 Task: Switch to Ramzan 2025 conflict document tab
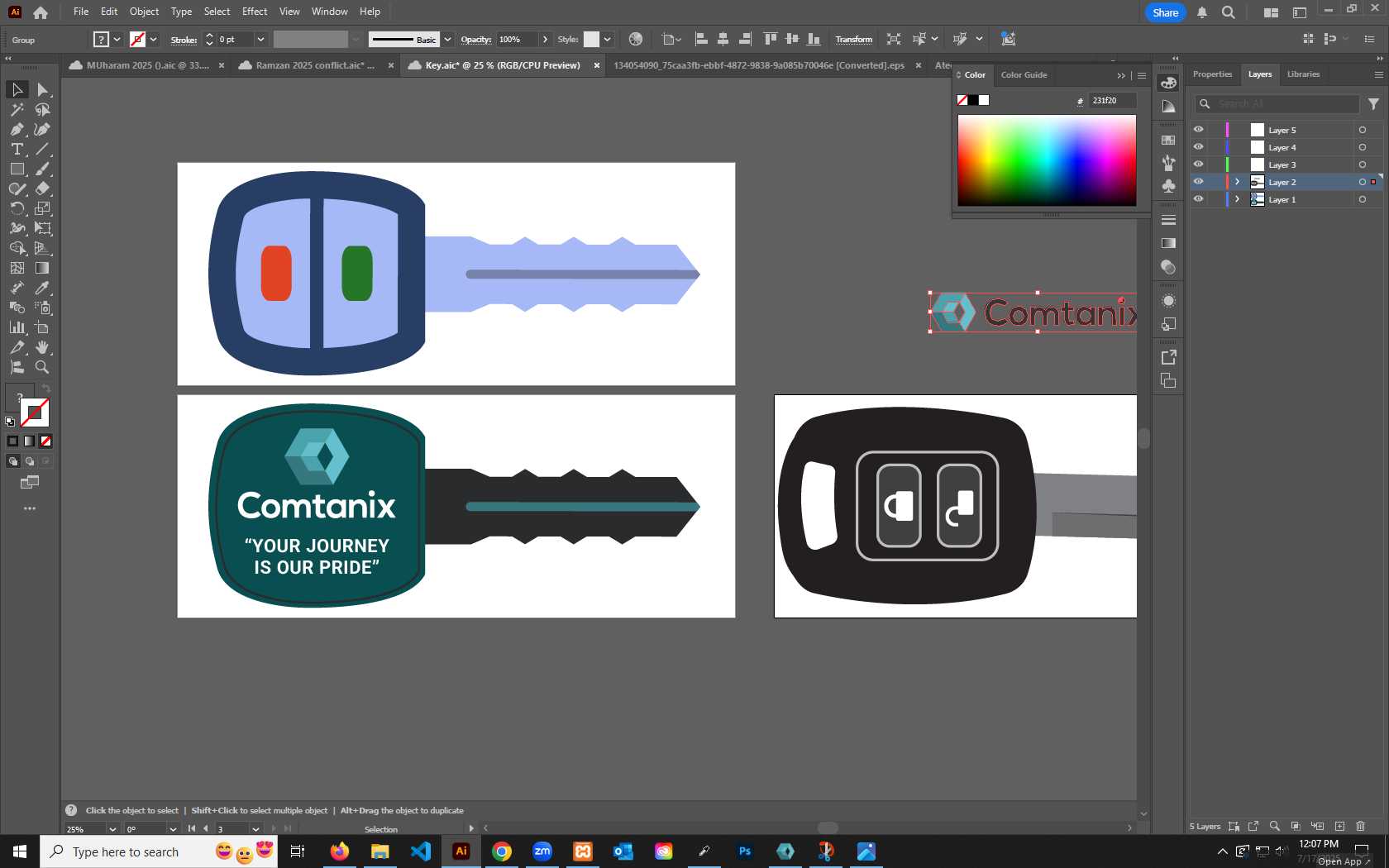click(x=315, y=65)
